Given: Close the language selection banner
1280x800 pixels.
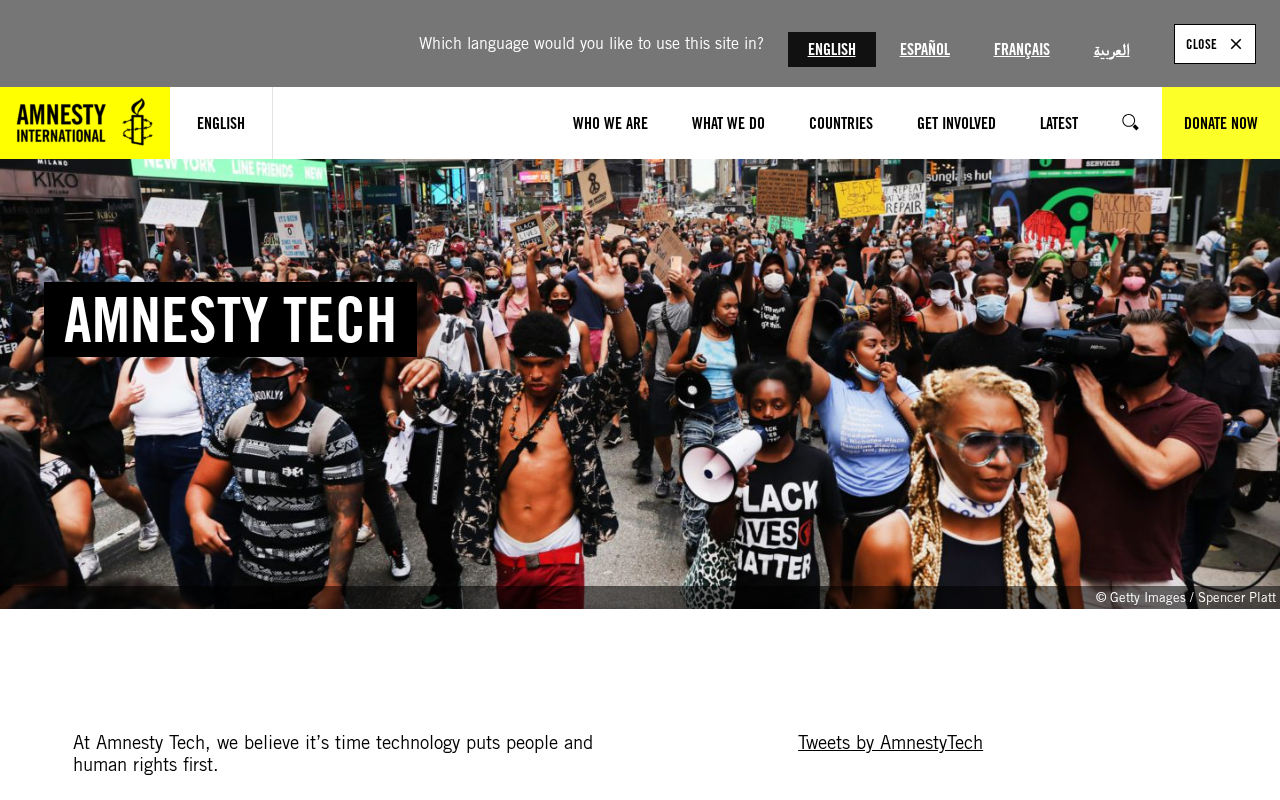Looking at the screenshot, I should pyautogui.click(x=1214, y=44).
